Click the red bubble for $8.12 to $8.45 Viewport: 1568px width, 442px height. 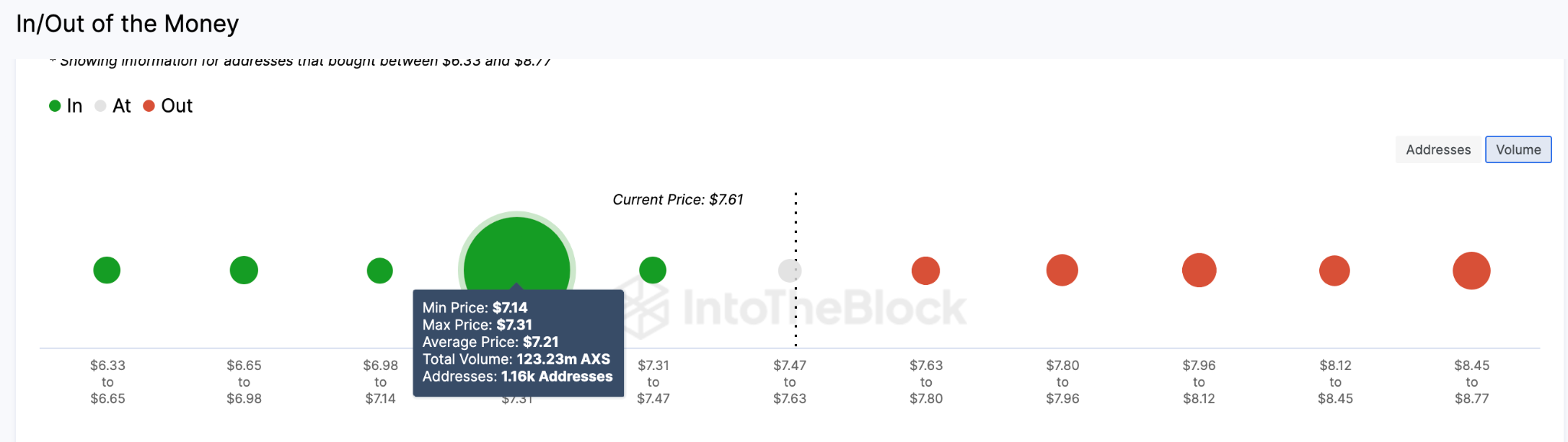point(1334,270)
